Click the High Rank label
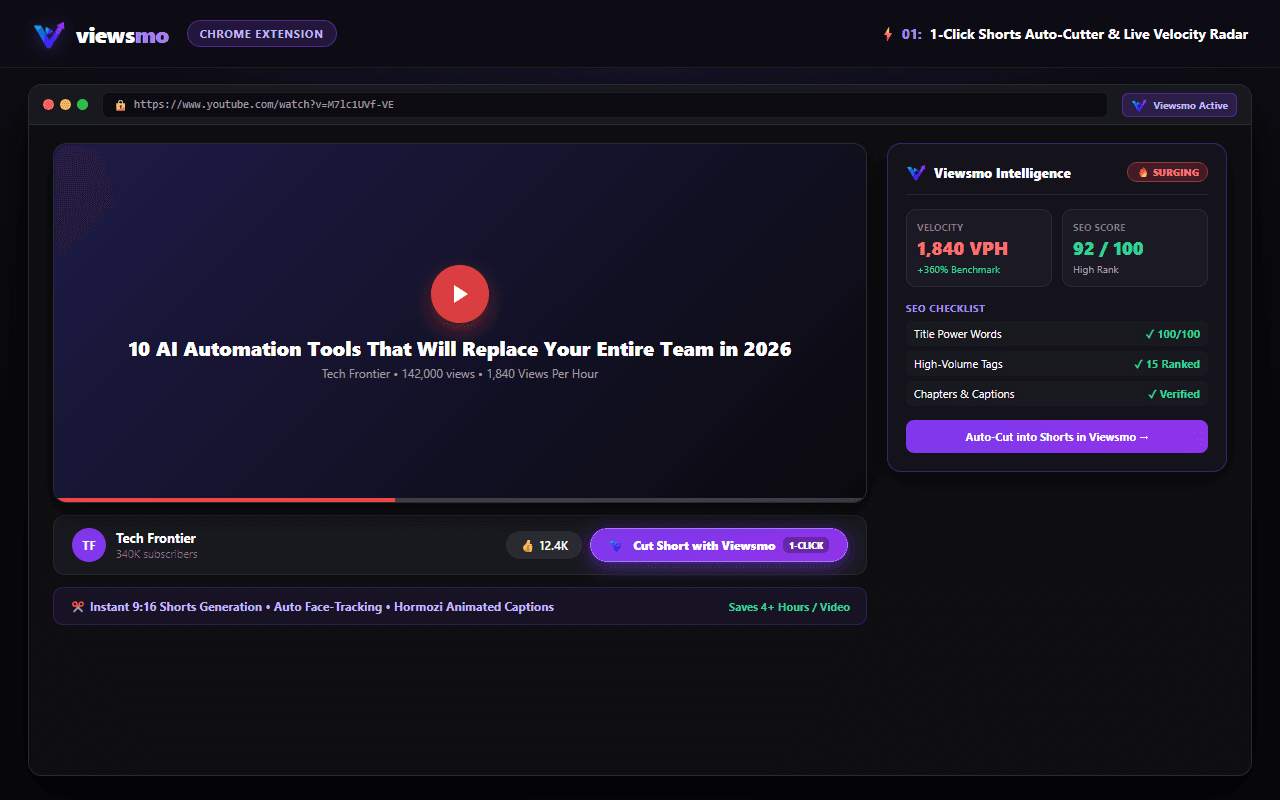 point(1096,270)
